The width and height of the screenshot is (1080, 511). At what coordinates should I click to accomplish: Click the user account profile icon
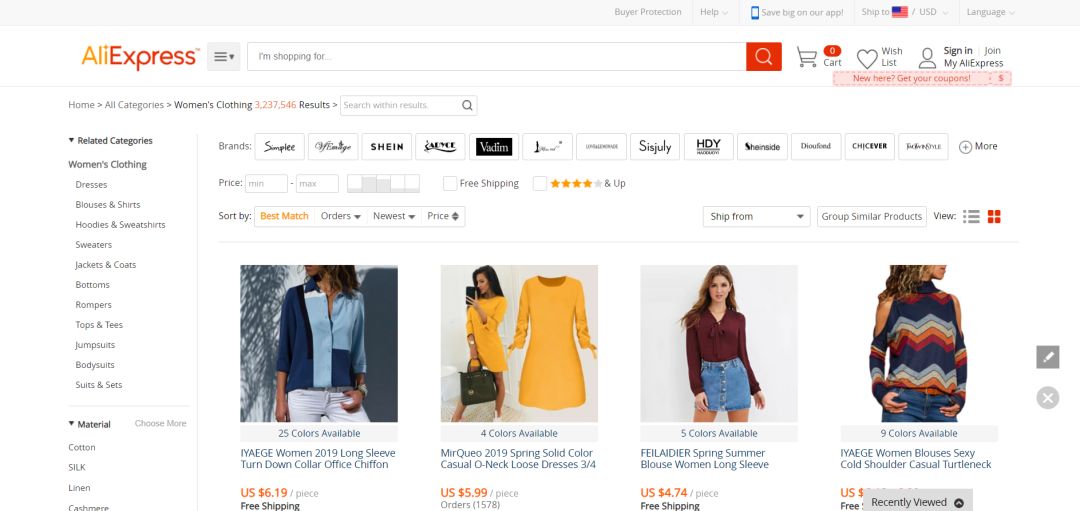pyautogui.click(x=928, y=58)
